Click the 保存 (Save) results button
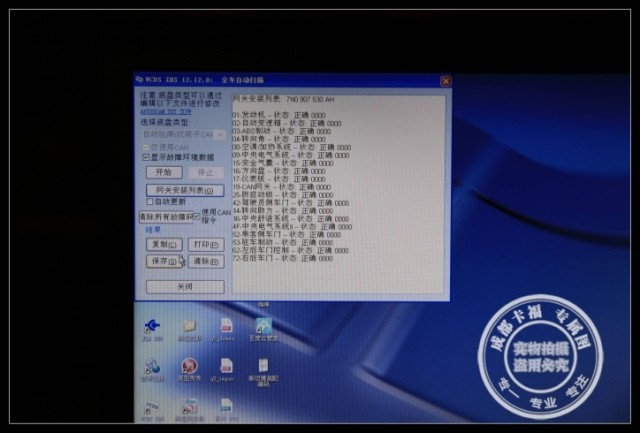The width and height of the screenshot is (640, 433). [x=164, y=261]
